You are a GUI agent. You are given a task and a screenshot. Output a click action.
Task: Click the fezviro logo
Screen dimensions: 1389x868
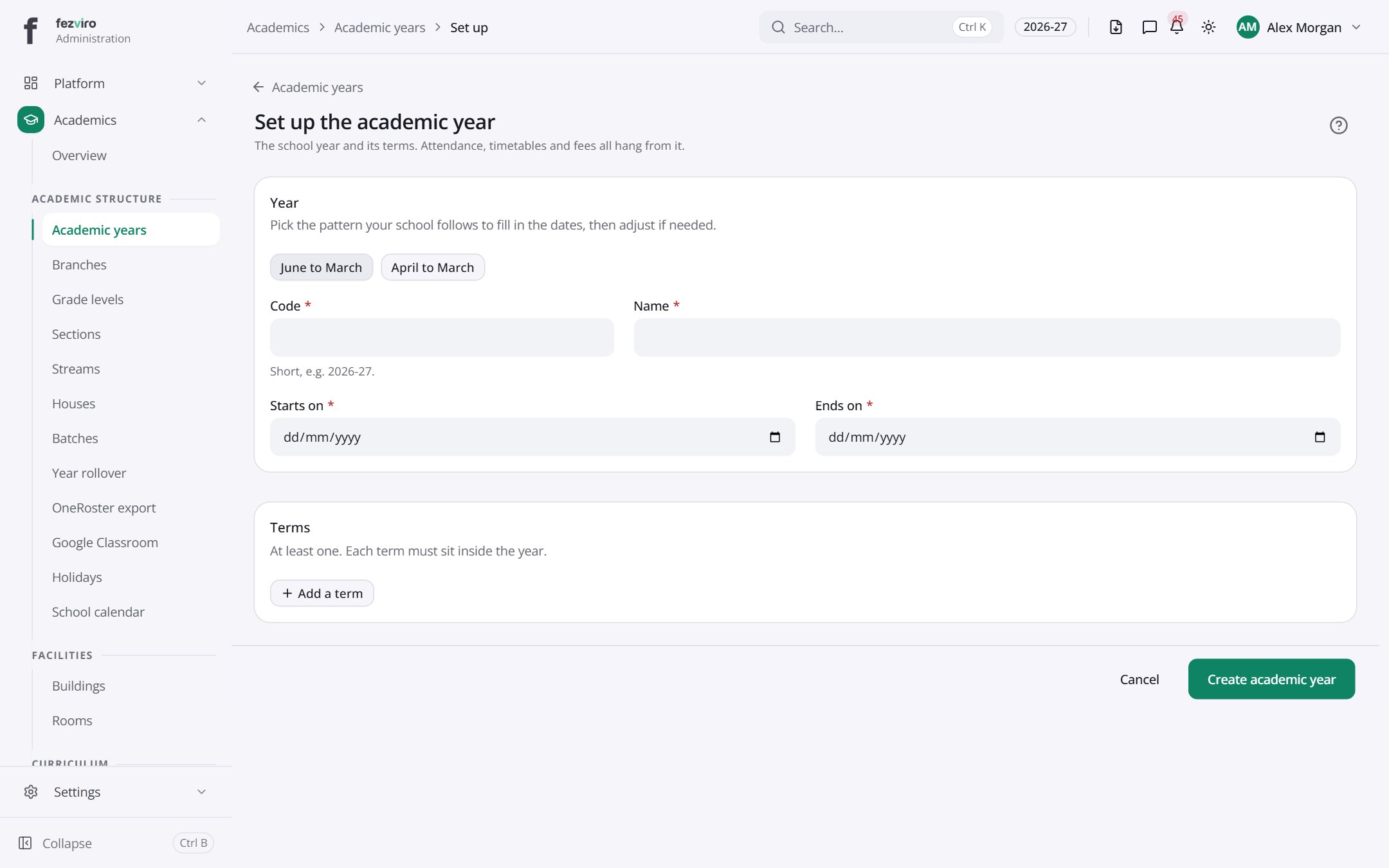click(x=30, y=30)
